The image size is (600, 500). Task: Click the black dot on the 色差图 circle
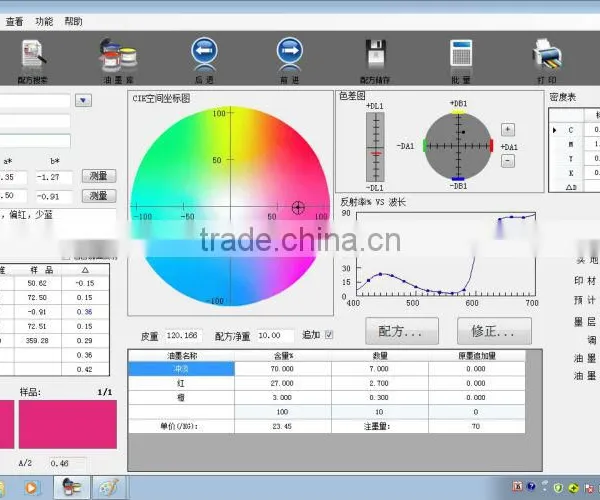(463, 132)
